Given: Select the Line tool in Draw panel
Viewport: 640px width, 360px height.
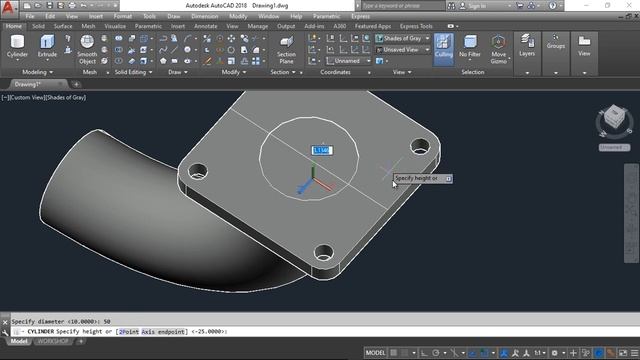Looking at the screenshot, I should pyautogui.click(x=174, y=50).
